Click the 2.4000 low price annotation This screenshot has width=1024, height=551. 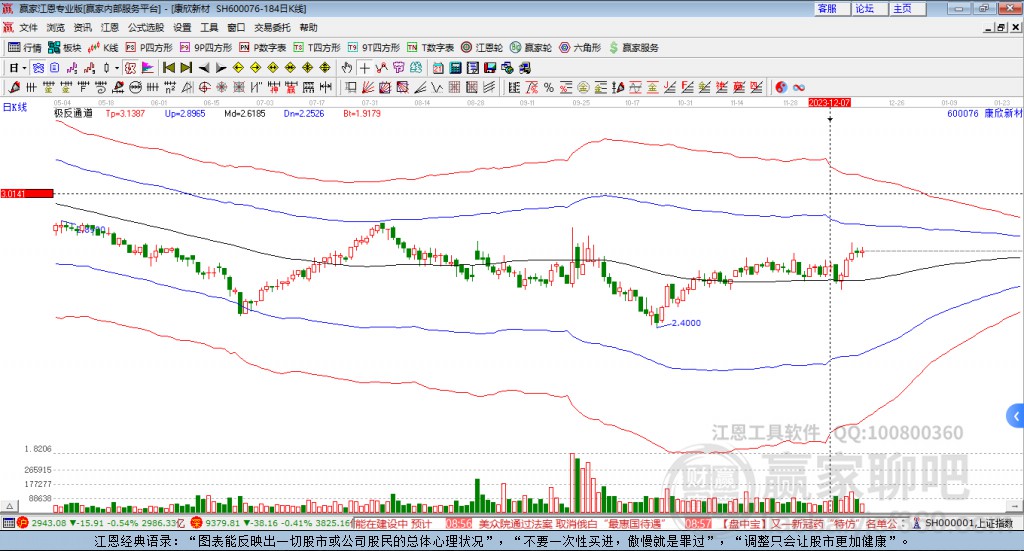point(686,323)
